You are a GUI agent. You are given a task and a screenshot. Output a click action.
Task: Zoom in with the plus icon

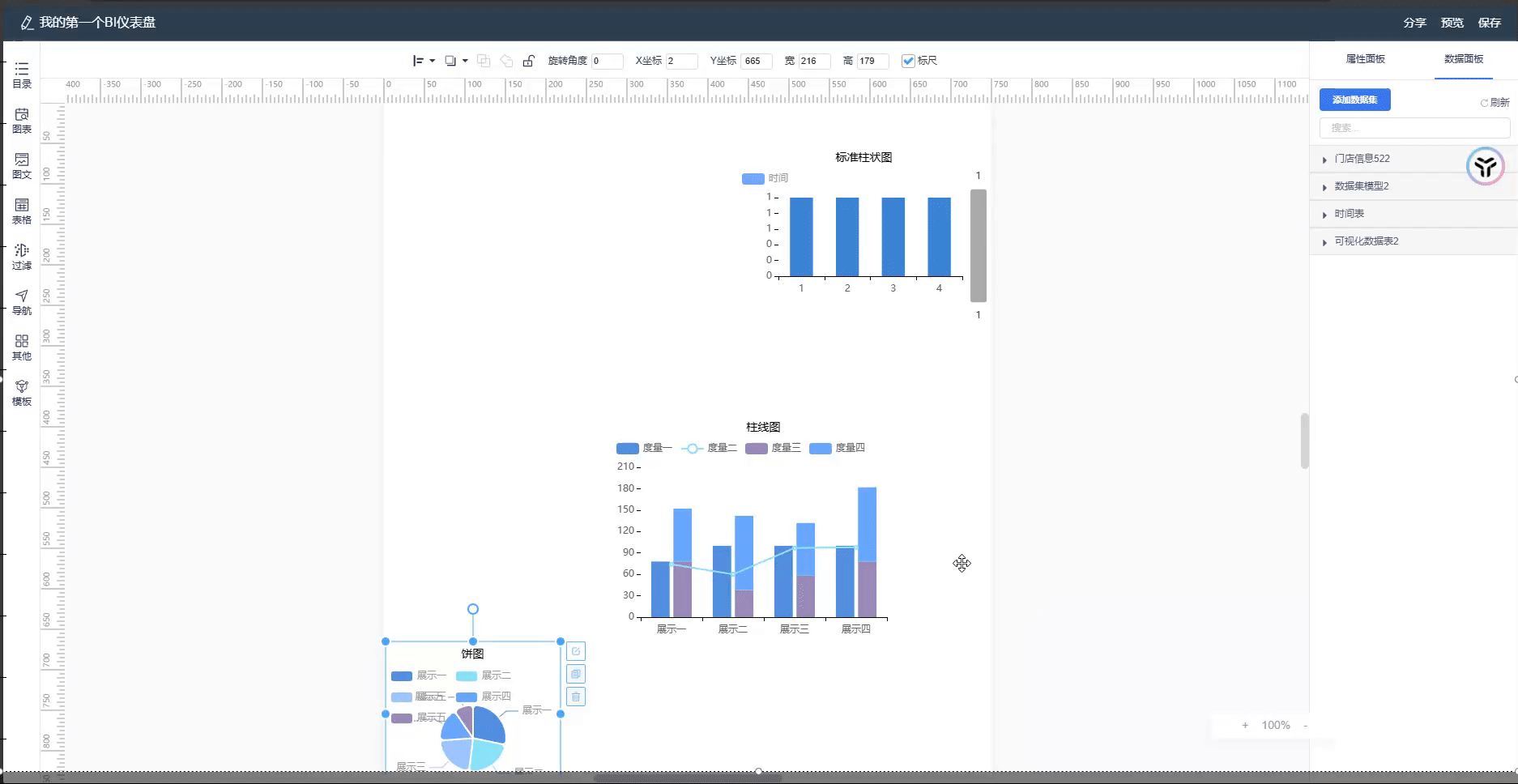tap(1245, 726)
